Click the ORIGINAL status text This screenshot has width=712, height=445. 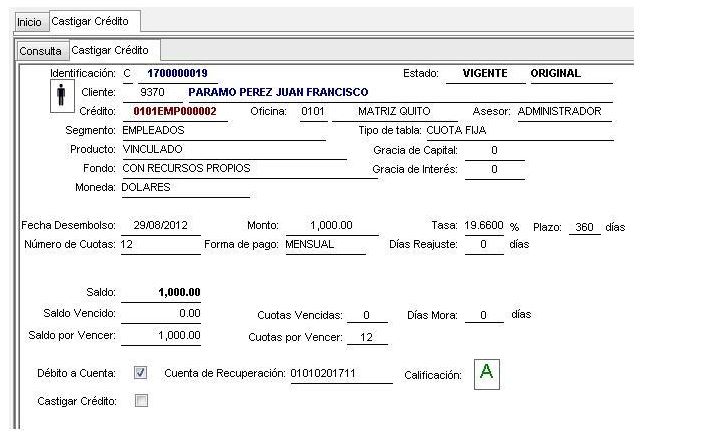(556, 73)
